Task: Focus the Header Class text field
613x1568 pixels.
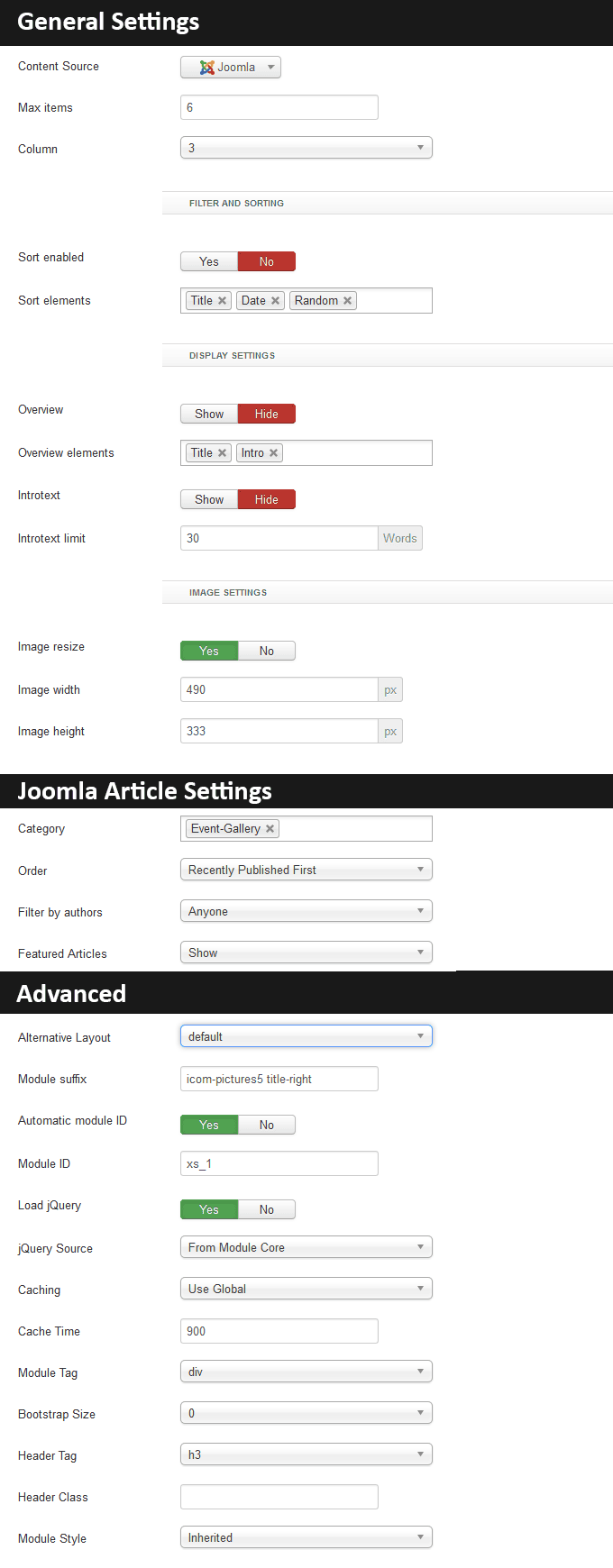Action: 279,1497
